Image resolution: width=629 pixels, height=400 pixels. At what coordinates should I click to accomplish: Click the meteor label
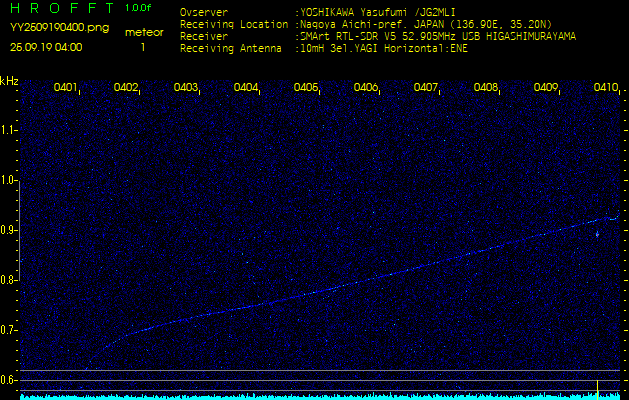pyautogui.click(x=143, y=32)
